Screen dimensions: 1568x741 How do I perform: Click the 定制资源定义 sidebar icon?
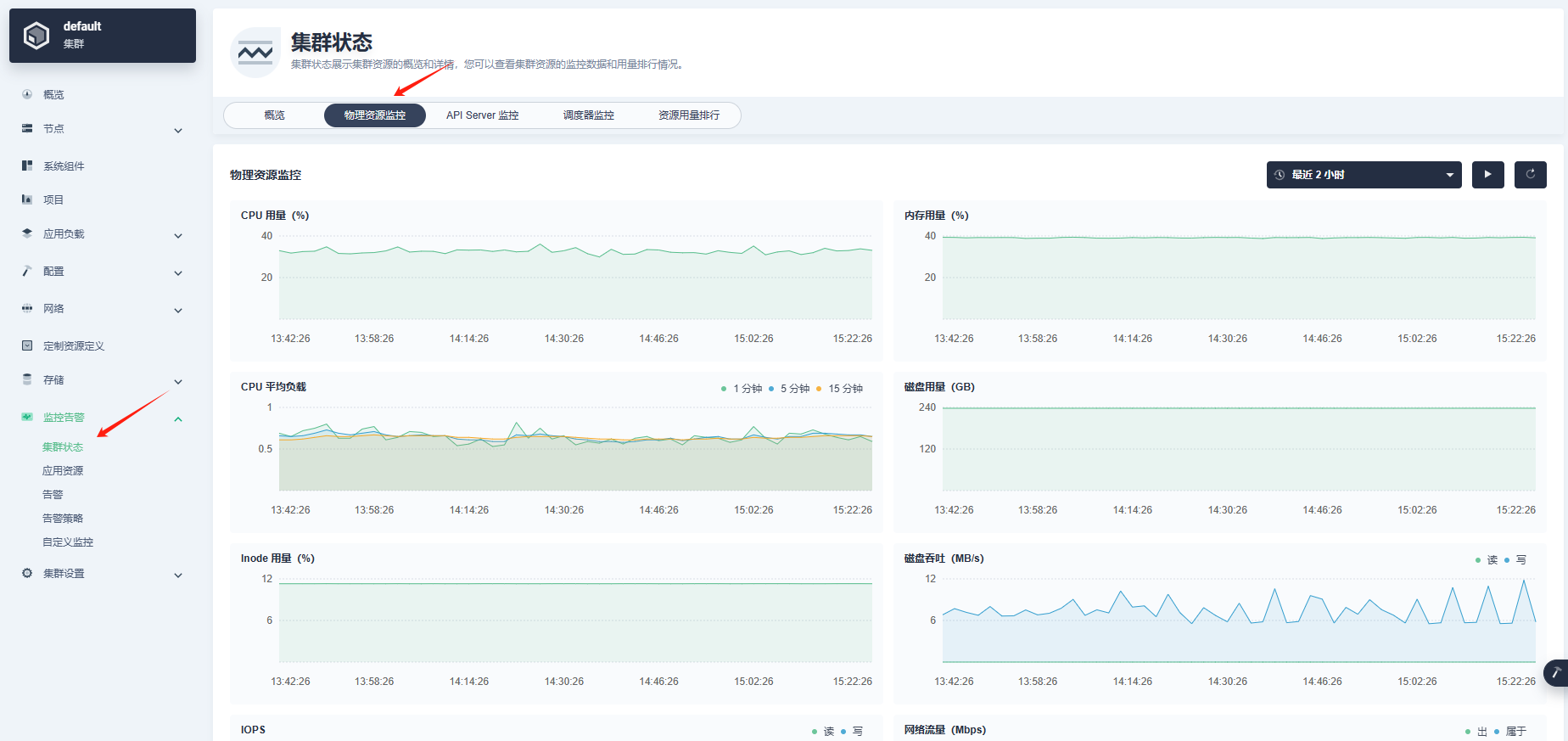point(27,345)
